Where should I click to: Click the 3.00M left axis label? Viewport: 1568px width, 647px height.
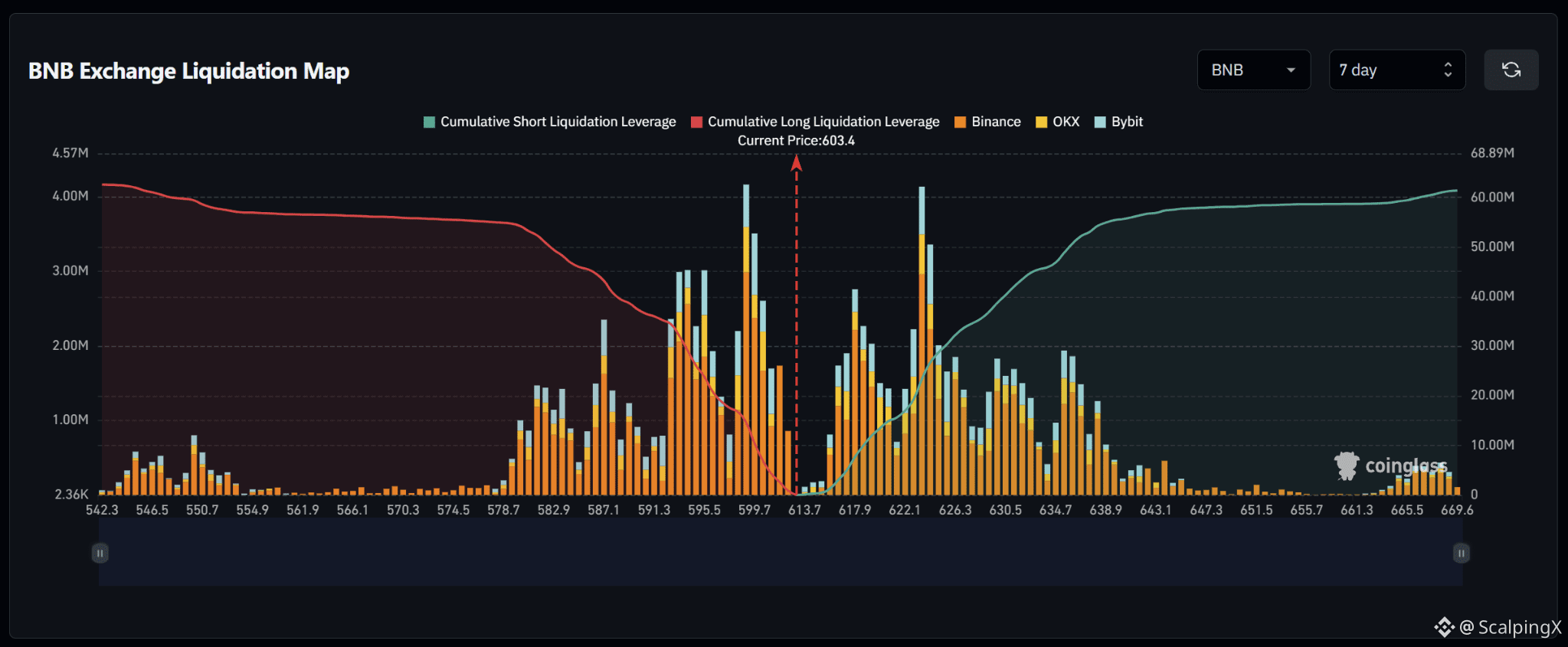[x=70, y=271]
